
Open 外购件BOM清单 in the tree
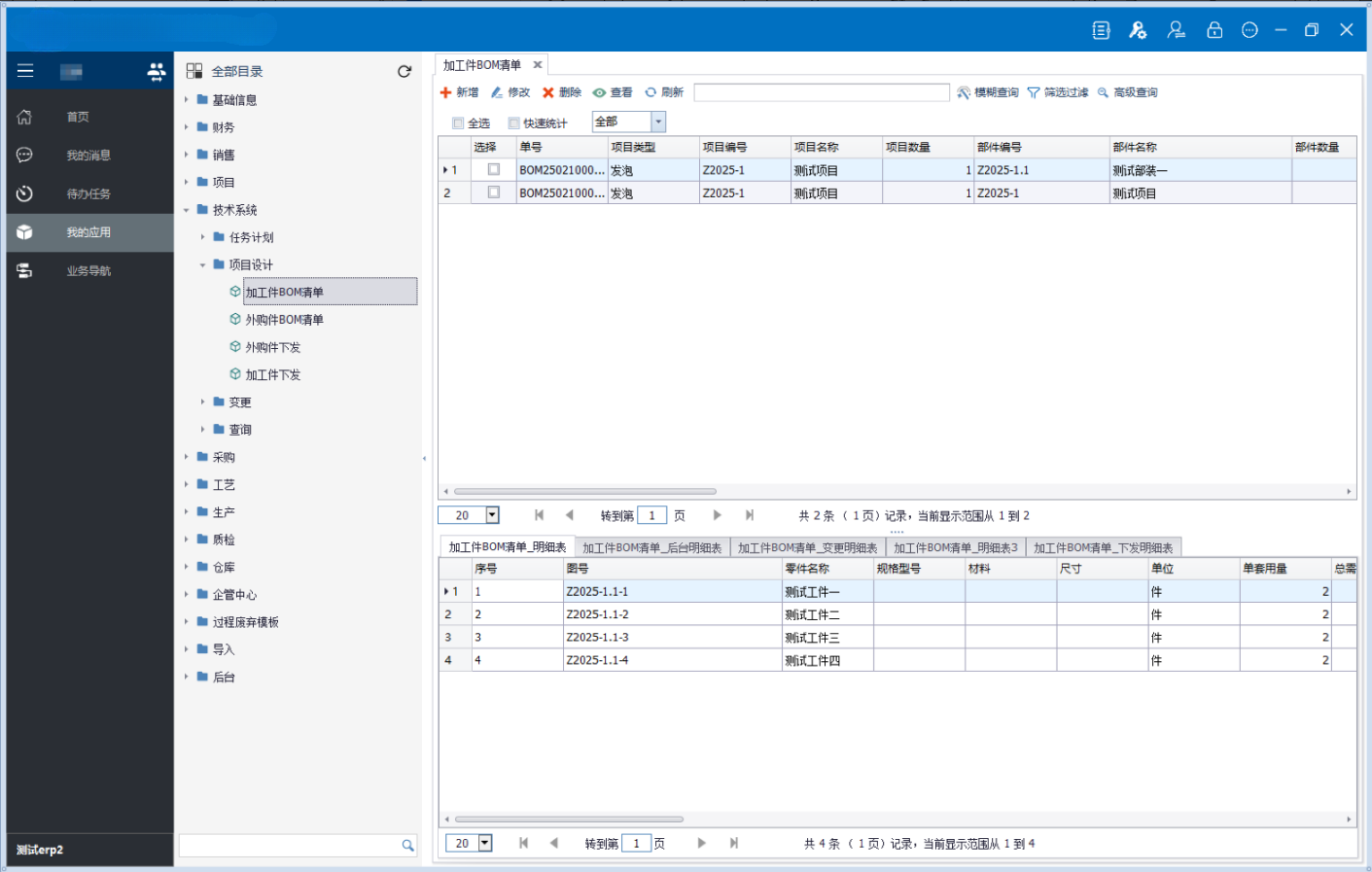[284, 320]
